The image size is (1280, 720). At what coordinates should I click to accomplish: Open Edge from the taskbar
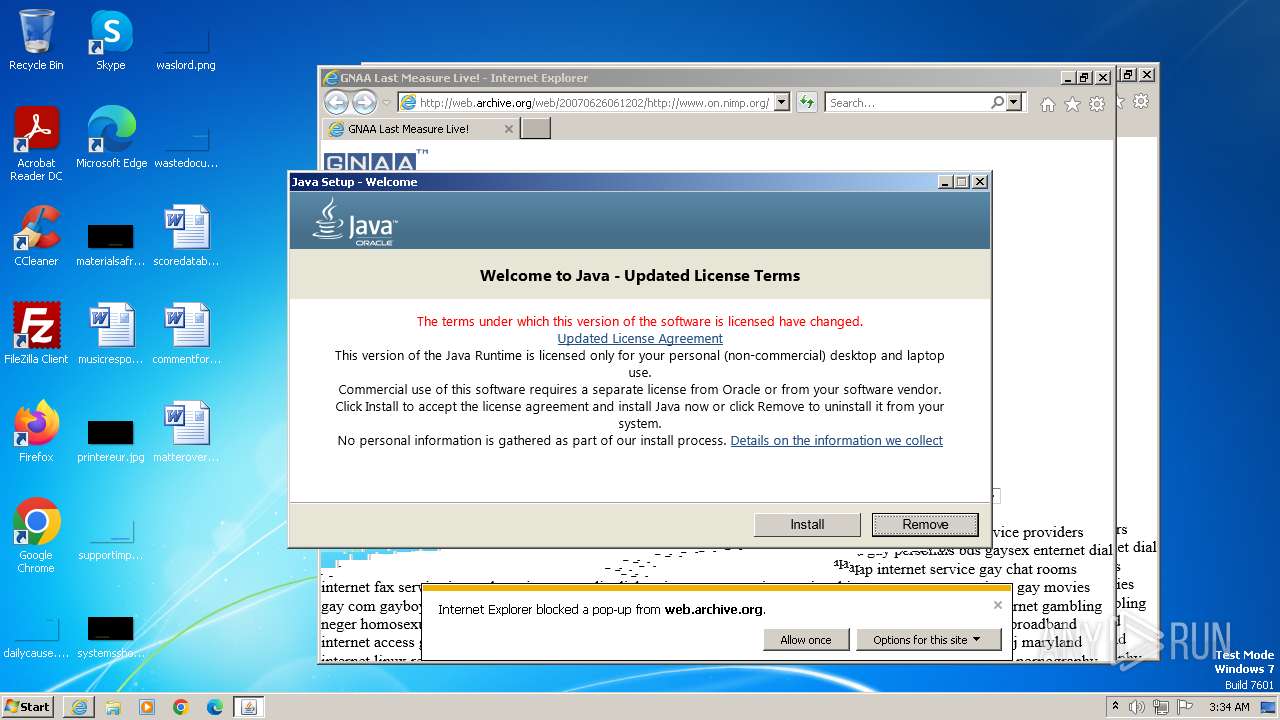(x=215, y=707)
